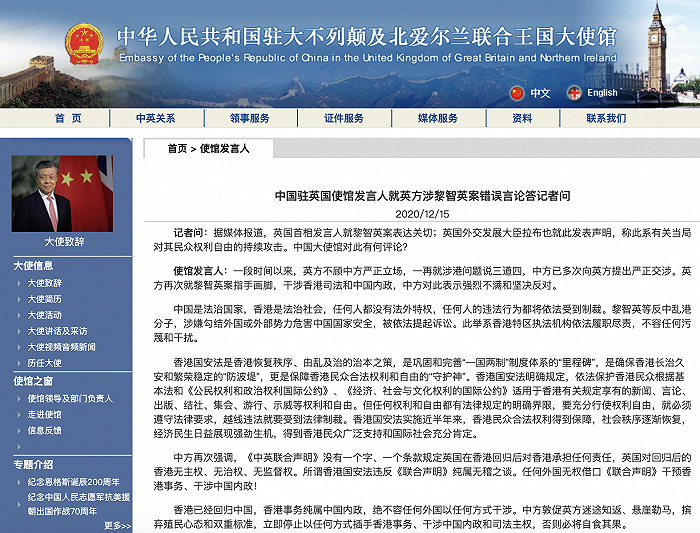Open the 领事服务 navigation menu item

(250, 118)
